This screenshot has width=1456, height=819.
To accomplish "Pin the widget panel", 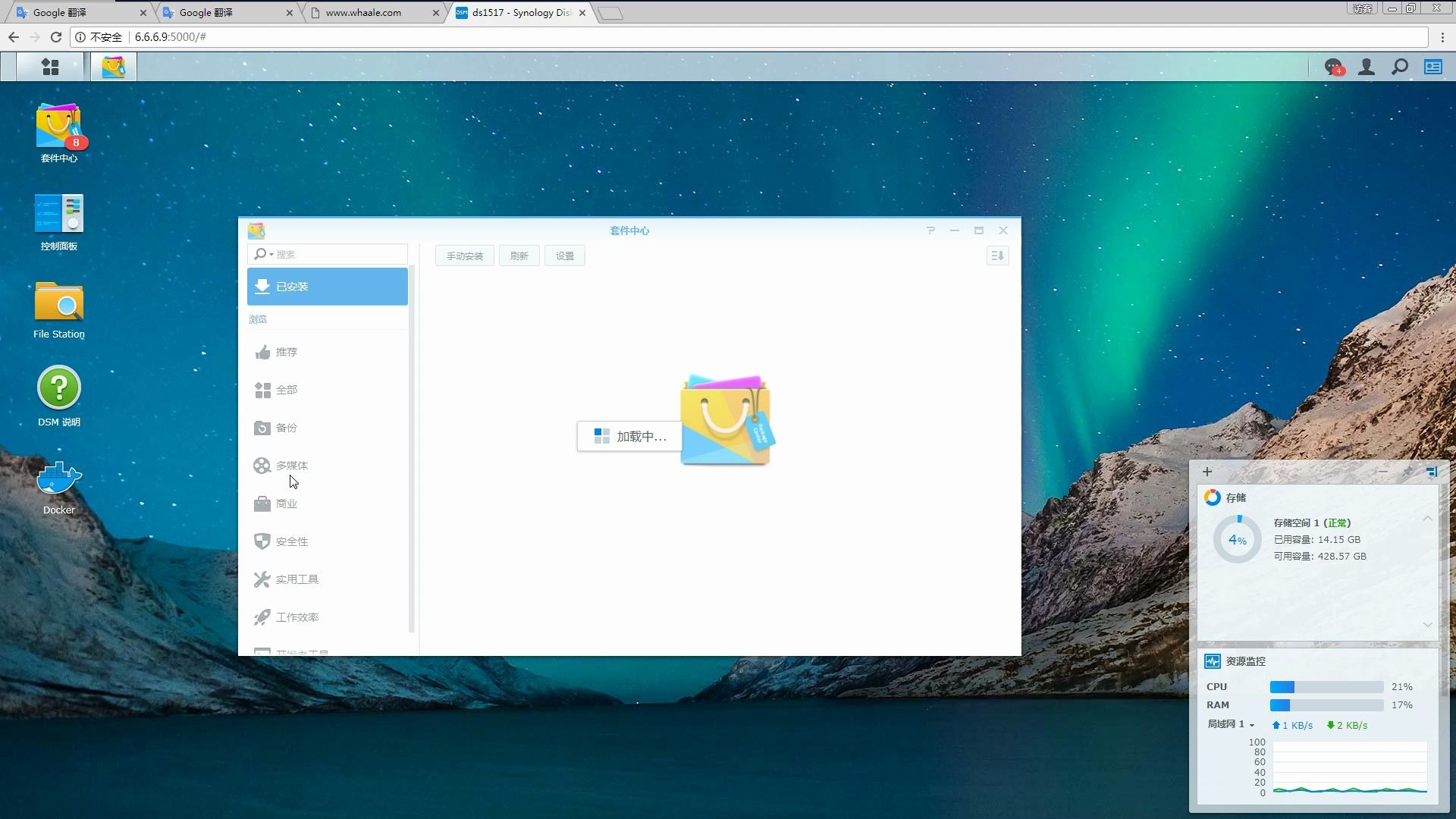I will 1407,472.
